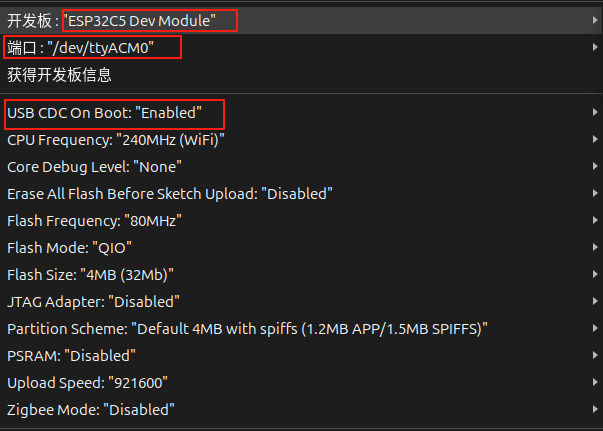
Task: Select the JTAG Adapter menu entry
Action: pos(93,301)
